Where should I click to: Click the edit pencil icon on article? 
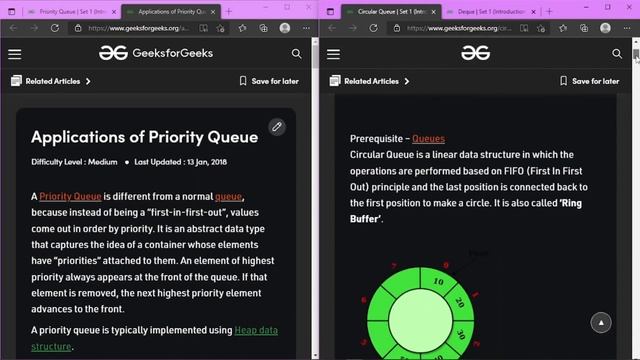point(277,127)
